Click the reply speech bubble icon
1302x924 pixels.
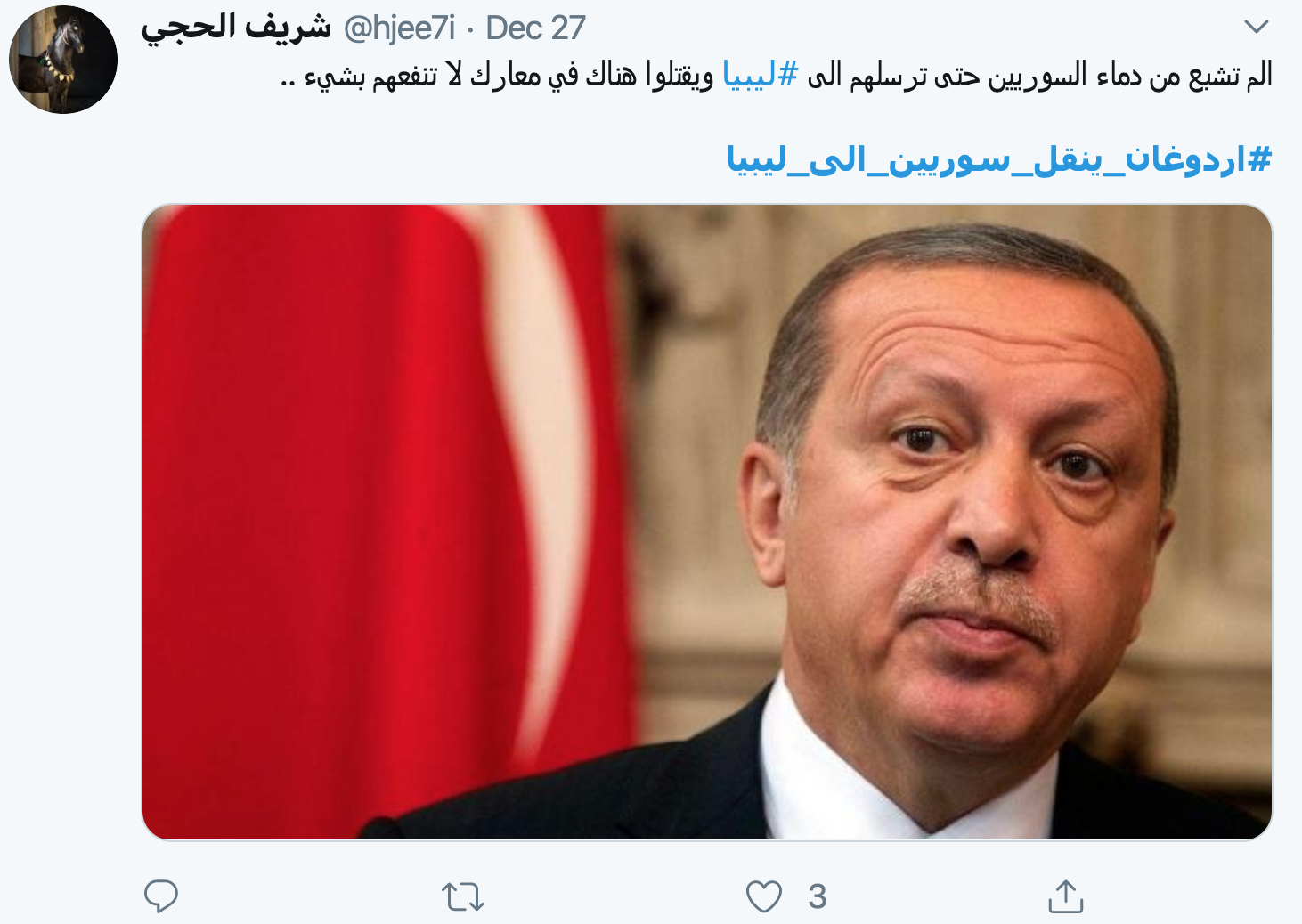coord(161,896)
